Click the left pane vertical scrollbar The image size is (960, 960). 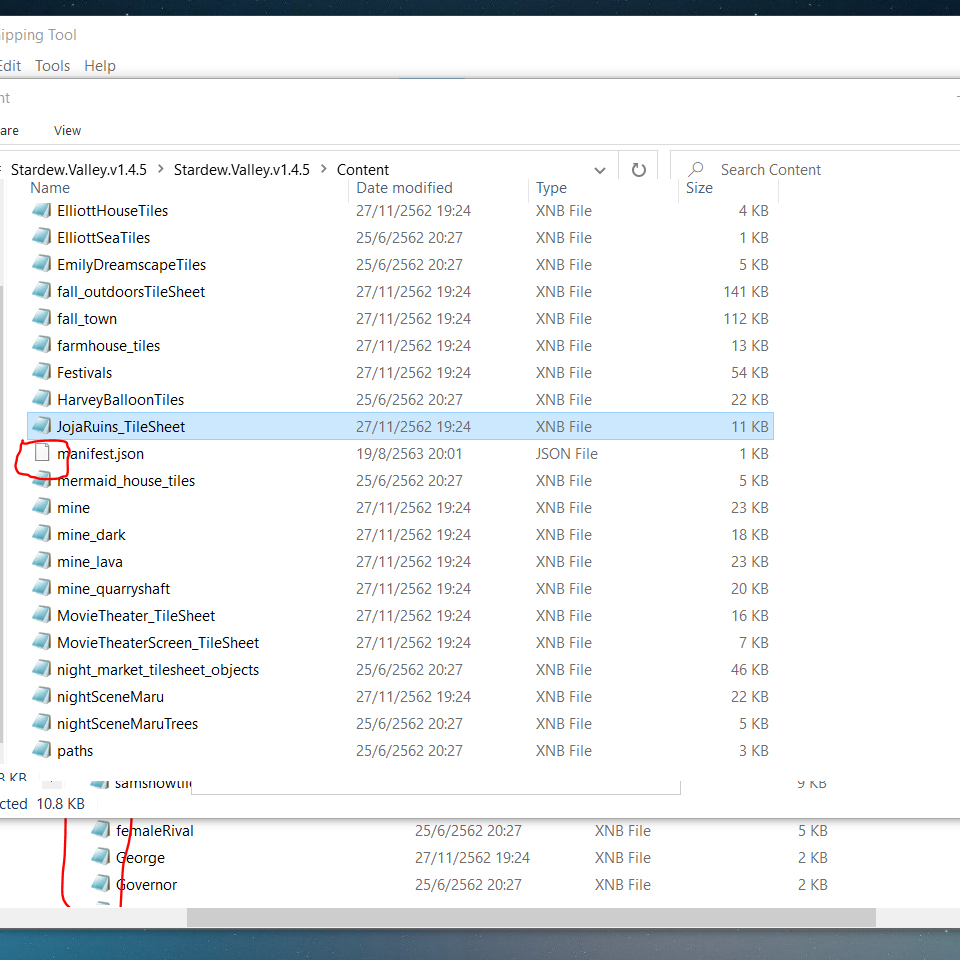(x=2, y=514)
